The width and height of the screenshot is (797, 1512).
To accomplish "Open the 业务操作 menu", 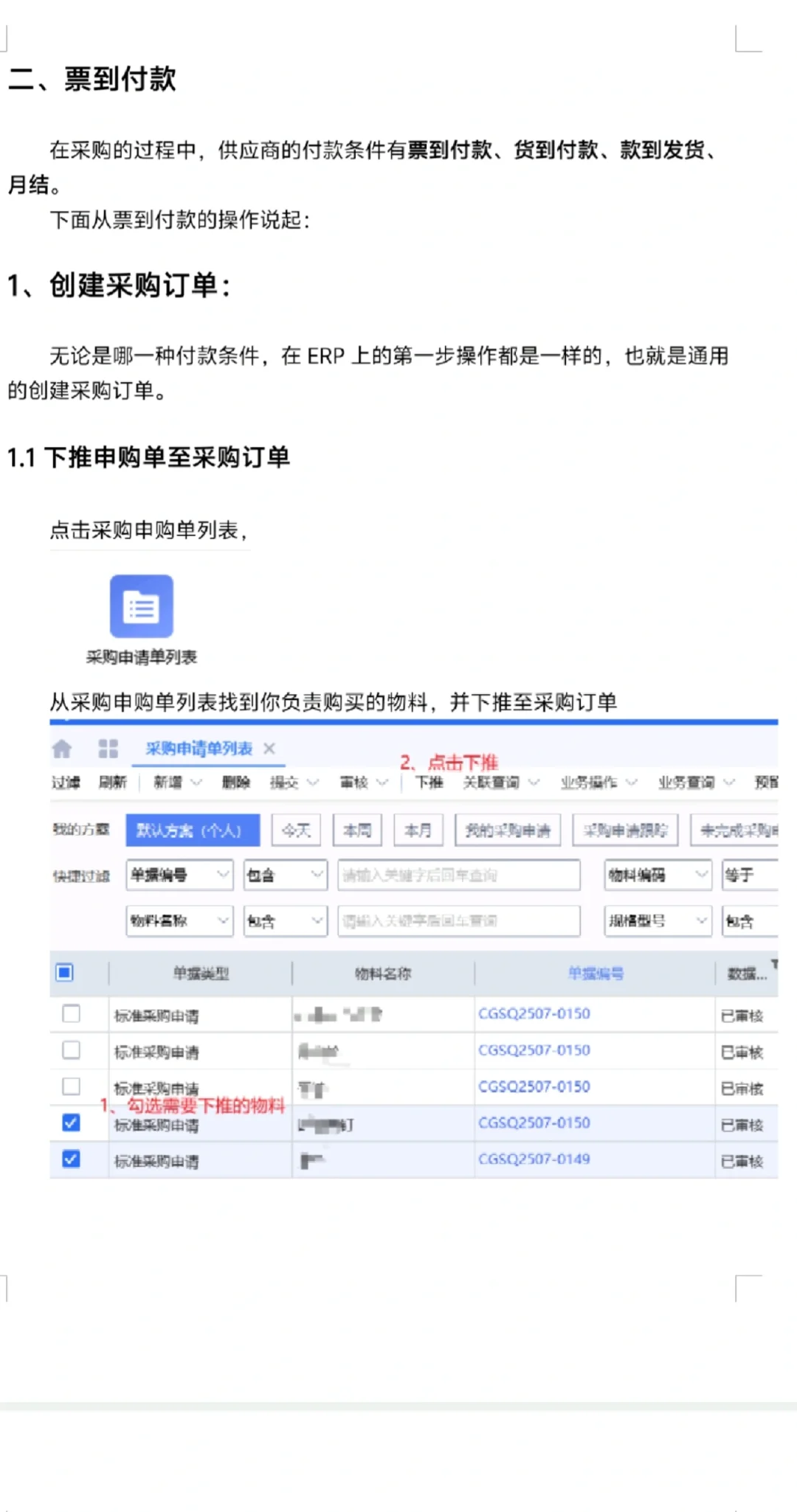I will point(598,783).
